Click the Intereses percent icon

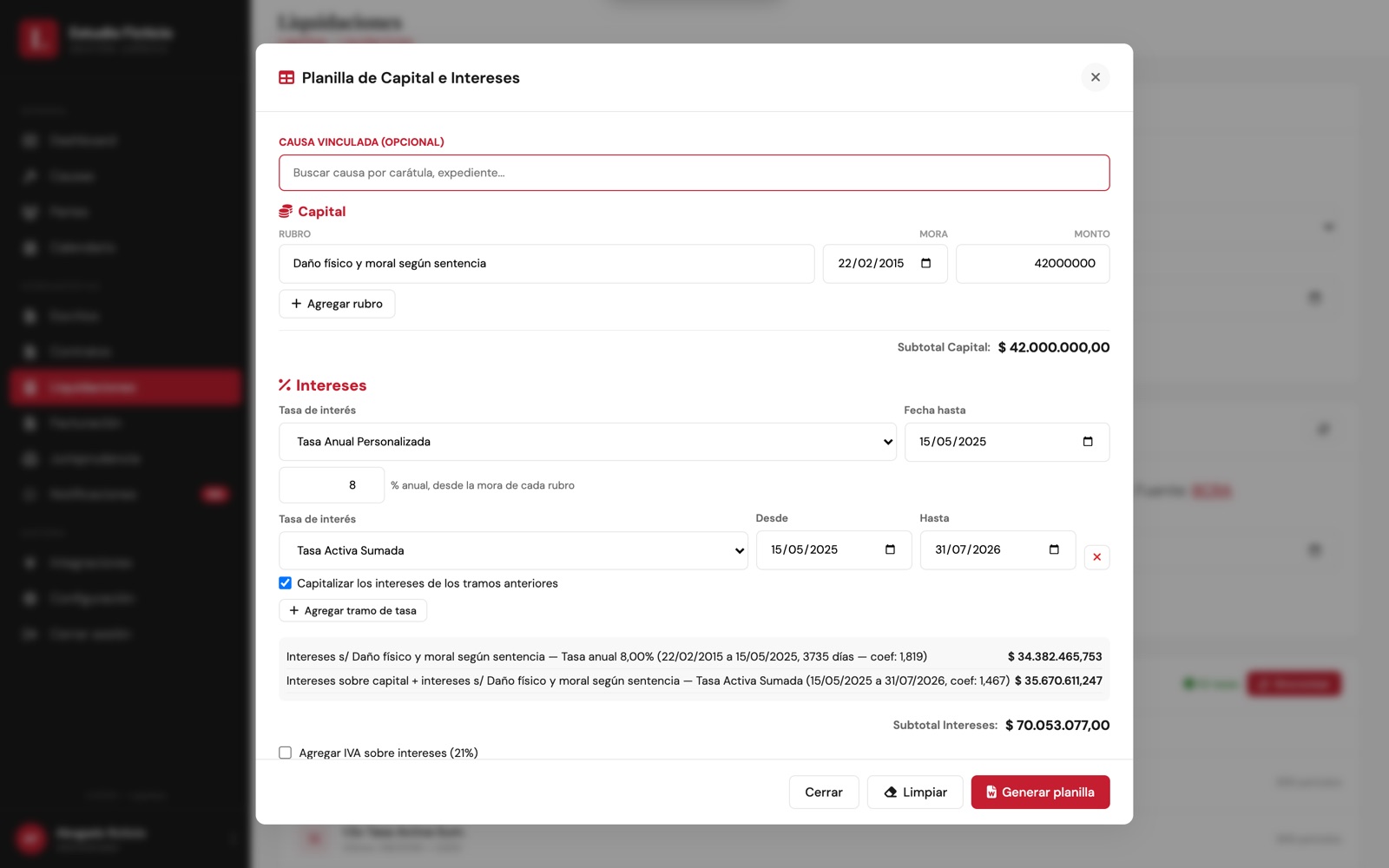285,385
